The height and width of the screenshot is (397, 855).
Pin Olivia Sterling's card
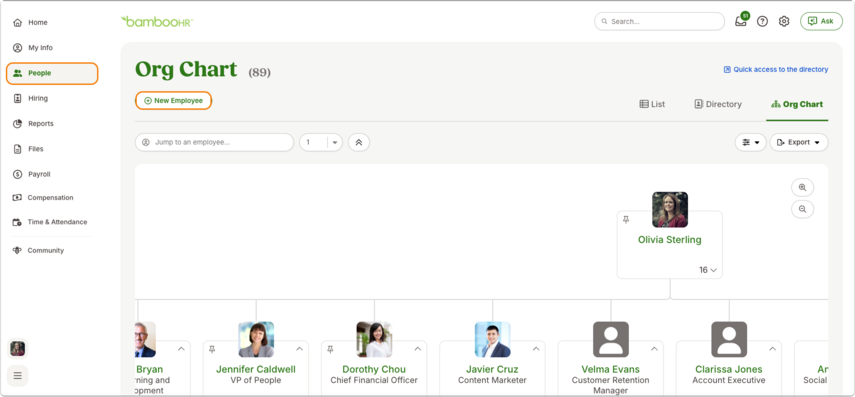click(626, 219)
